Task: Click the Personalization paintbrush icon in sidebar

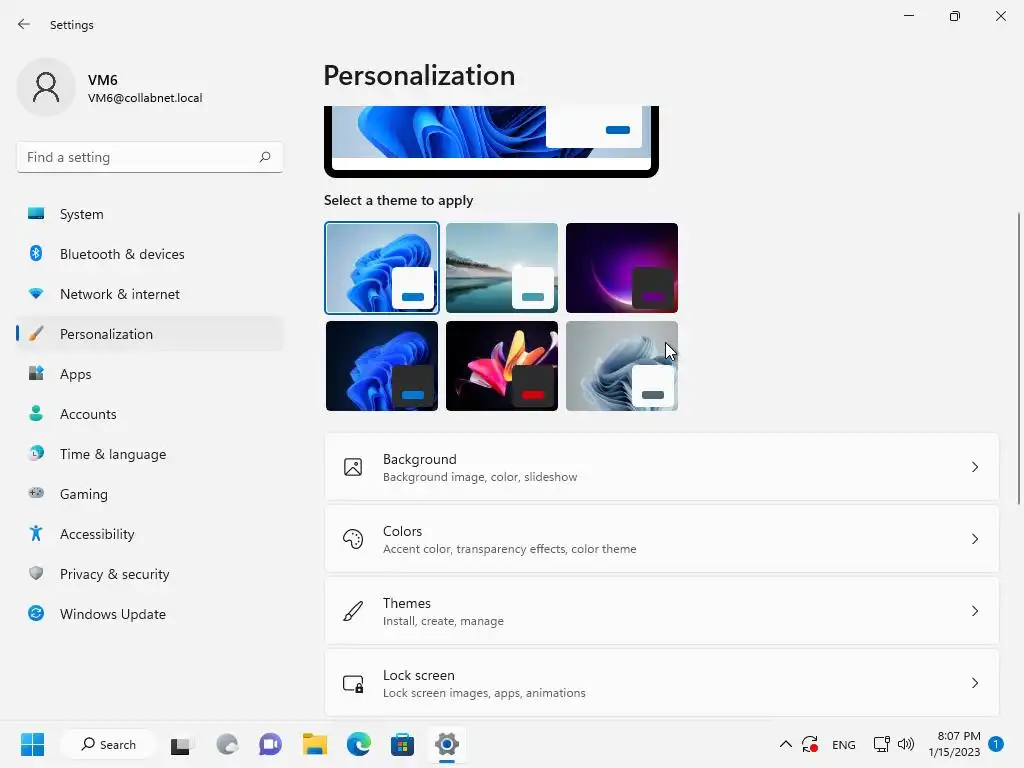Action: (36, 334)
